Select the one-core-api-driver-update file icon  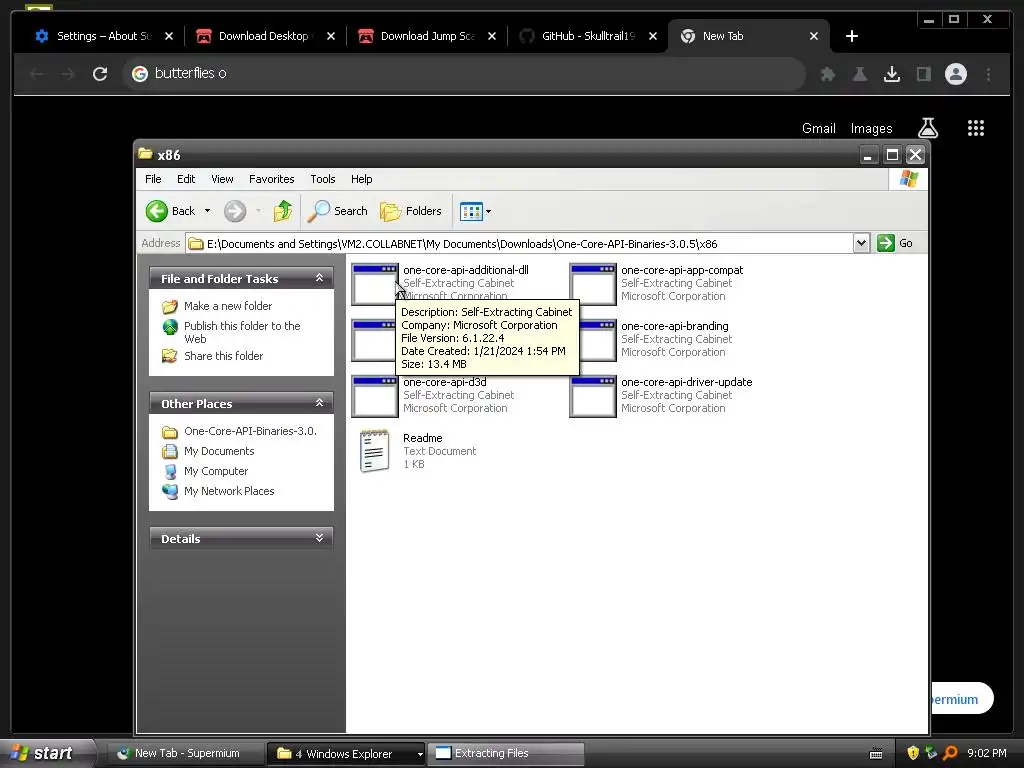[x=593, y=396]
